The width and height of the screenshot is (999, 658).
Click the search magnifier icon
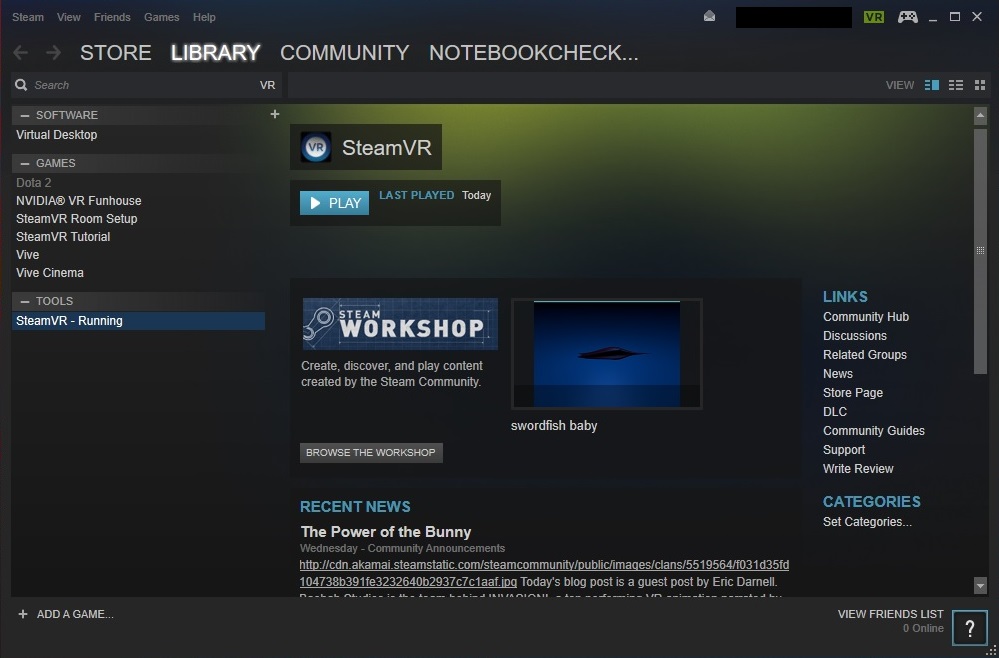tap(21, 85)
